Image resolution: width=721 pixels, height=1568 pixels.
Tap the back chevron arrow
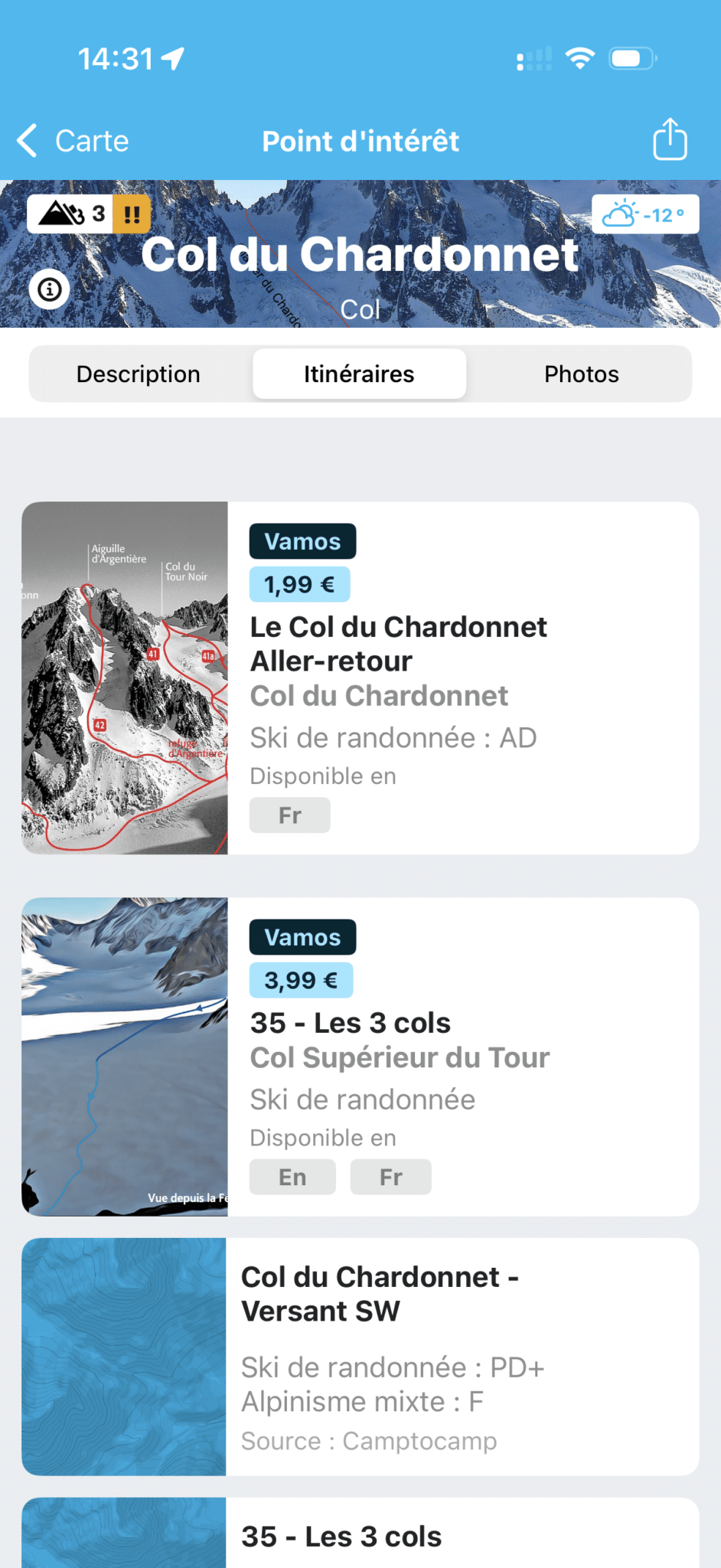coord(28,141)
